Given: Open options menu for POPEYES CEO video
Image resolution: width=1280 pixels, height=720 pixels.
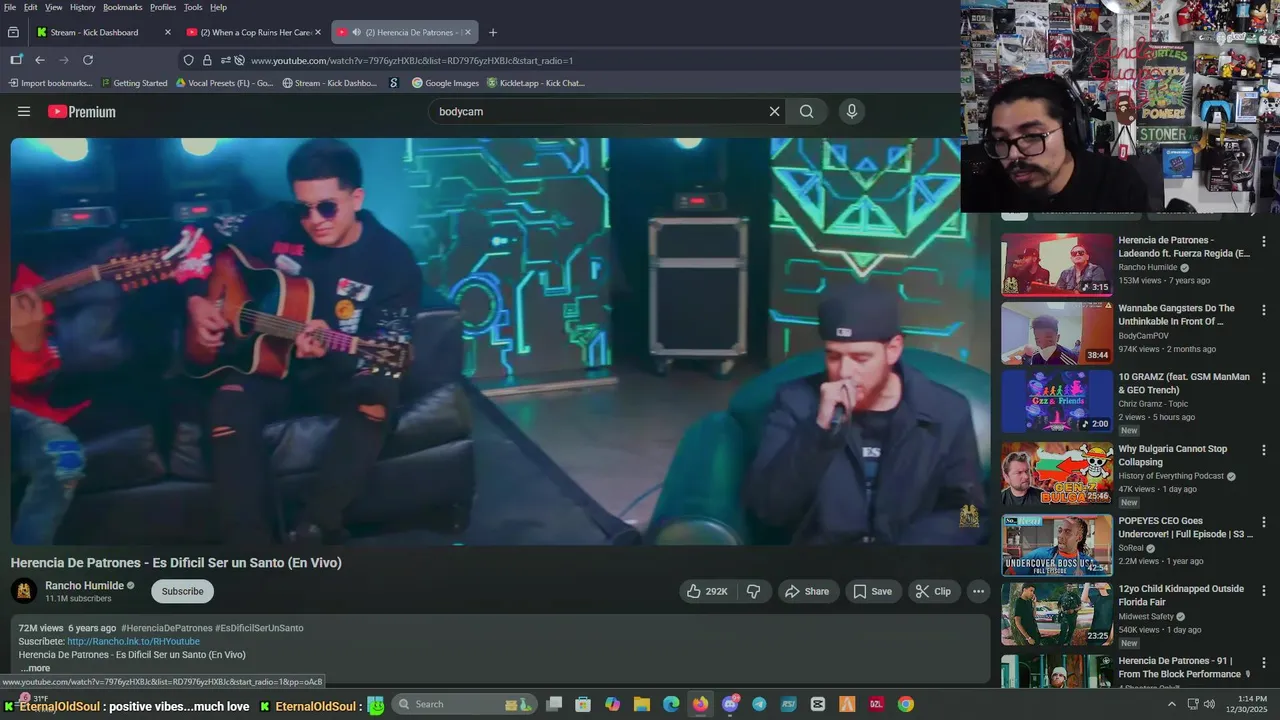Looking at the screenshot, I should point(1264,522).
